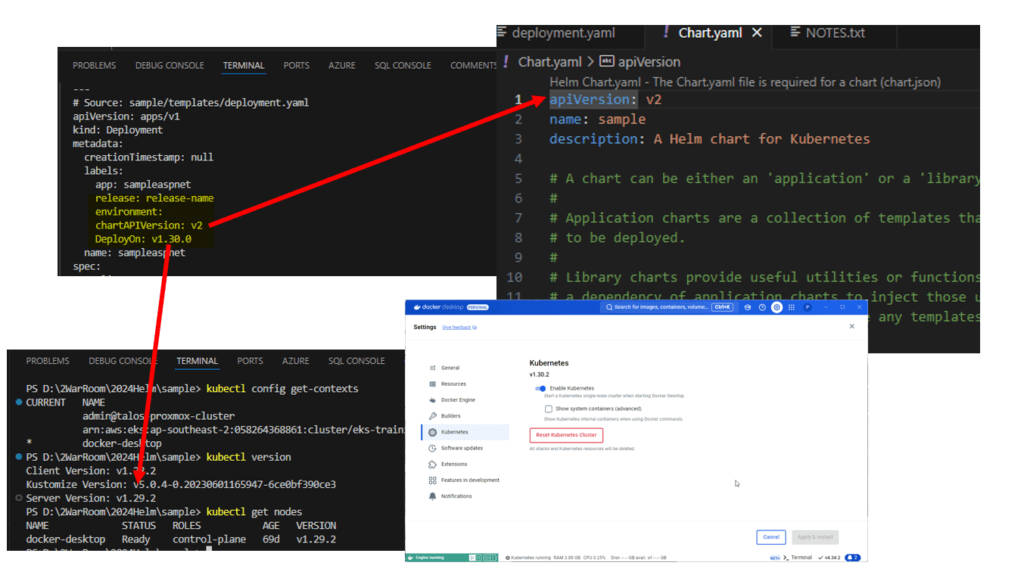Close the Docker Settings page with X

coord(852,326)
